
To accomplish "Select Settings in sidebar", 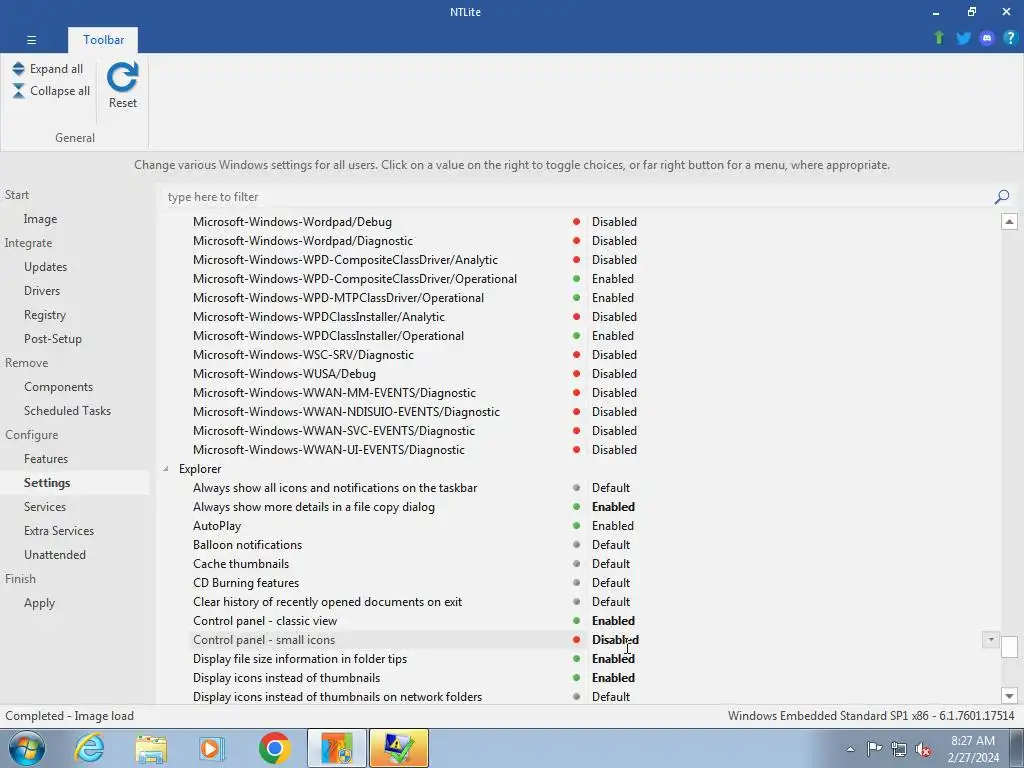I will (47, 483).
